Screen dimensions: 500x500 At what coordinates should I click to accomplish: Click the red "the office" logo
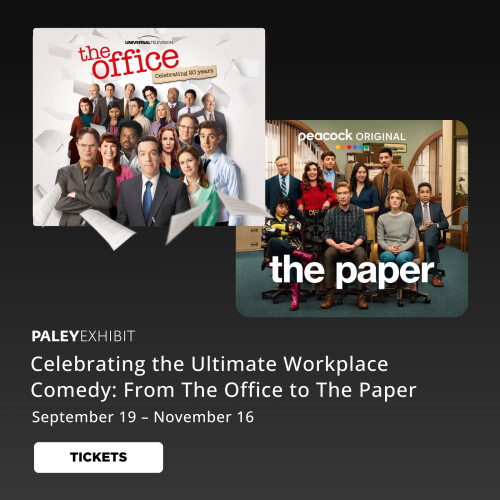(x=129, y=61)
